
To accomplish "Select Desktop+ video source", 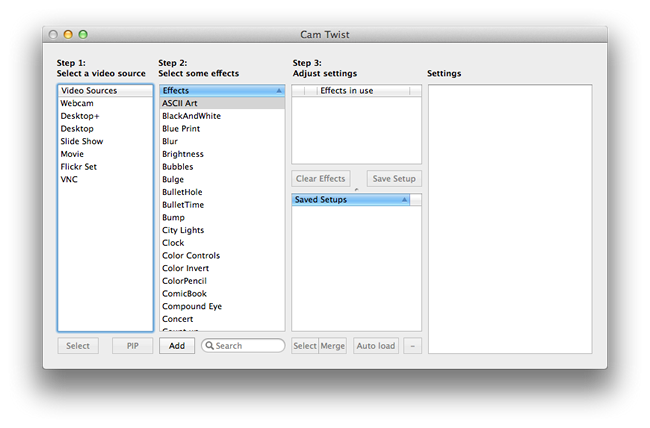I will tap(105, 116).
